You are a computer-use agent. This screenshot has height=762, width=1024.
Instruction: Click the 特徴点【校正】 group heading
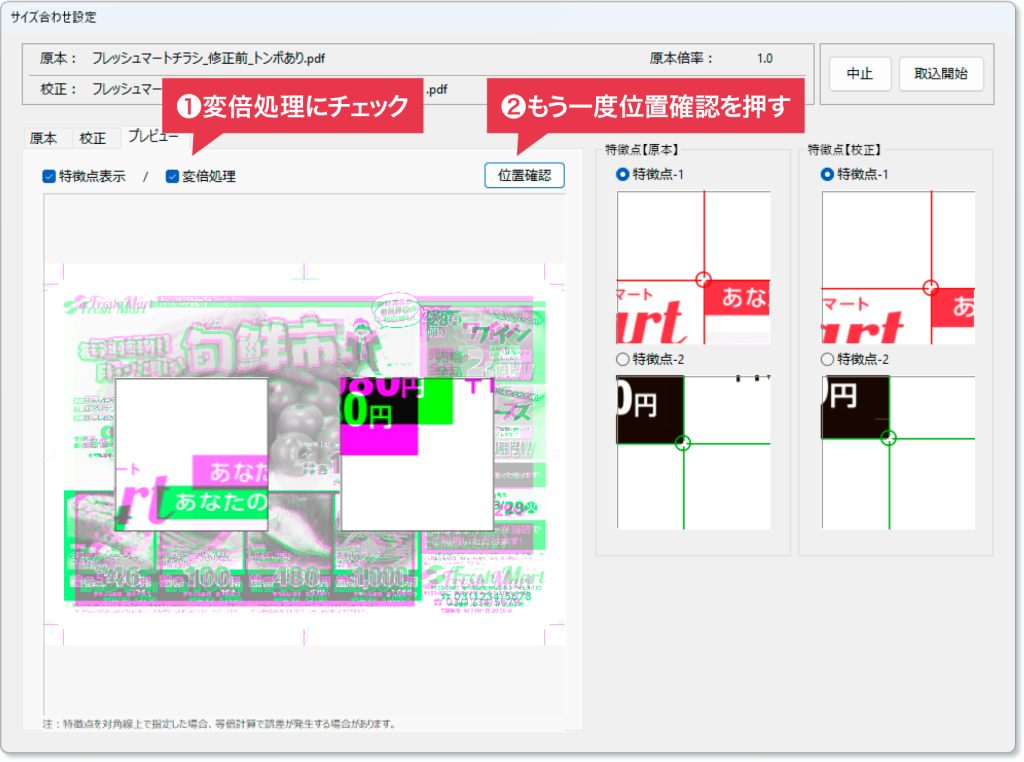point(844,150)
